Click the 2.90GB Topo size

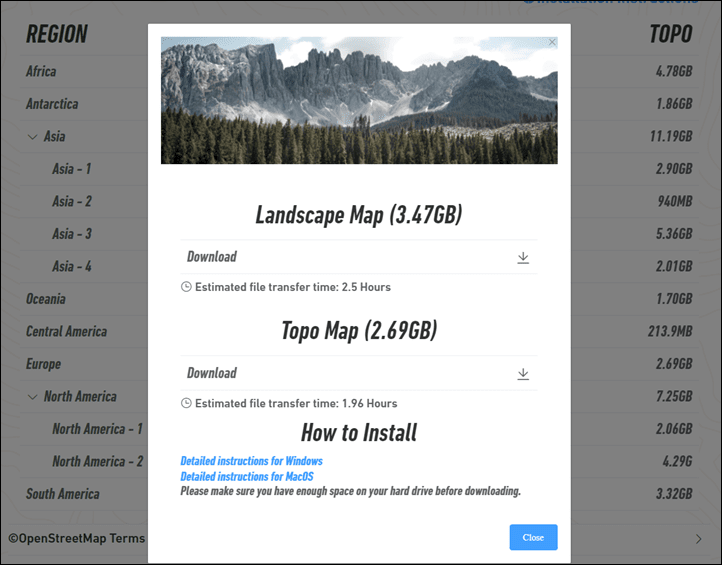coord(674,169)
